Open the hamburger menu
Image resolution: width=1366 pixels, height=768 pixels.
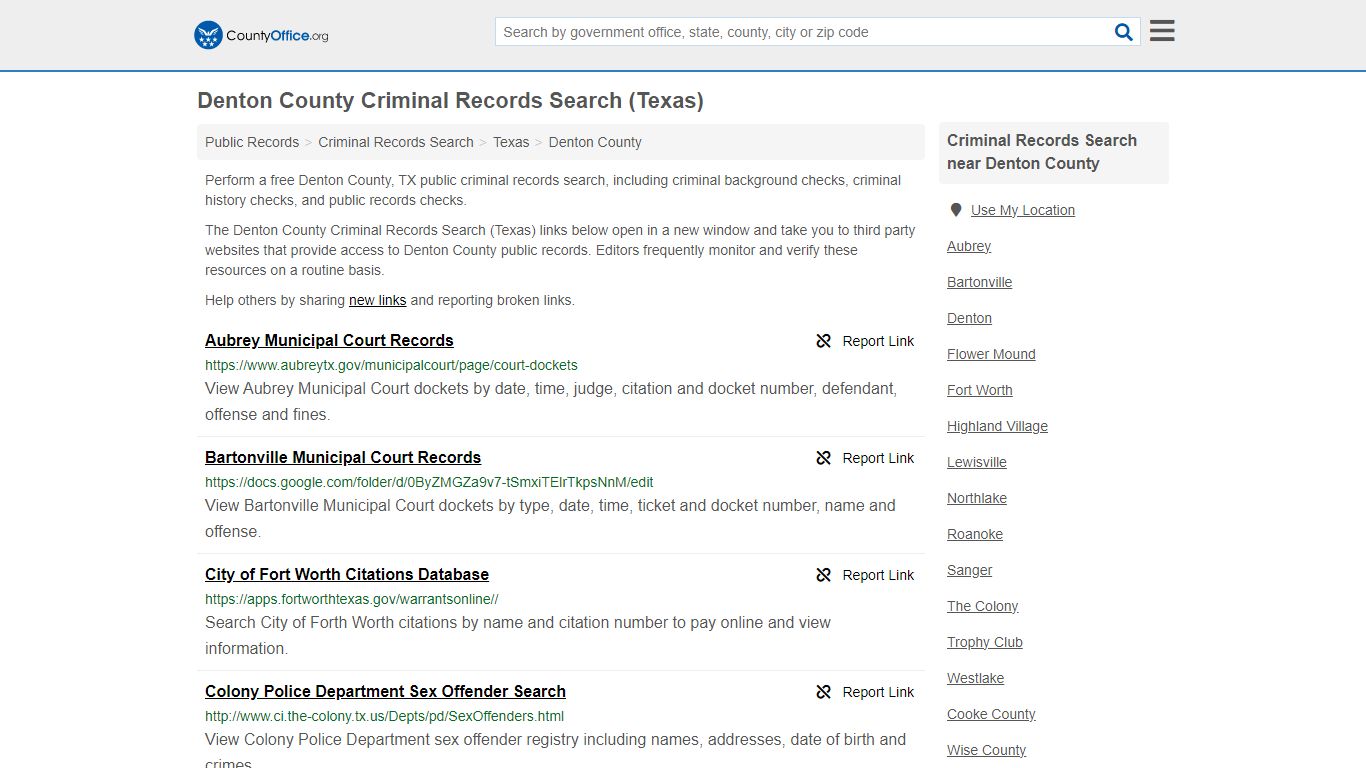click(1162, 31)
